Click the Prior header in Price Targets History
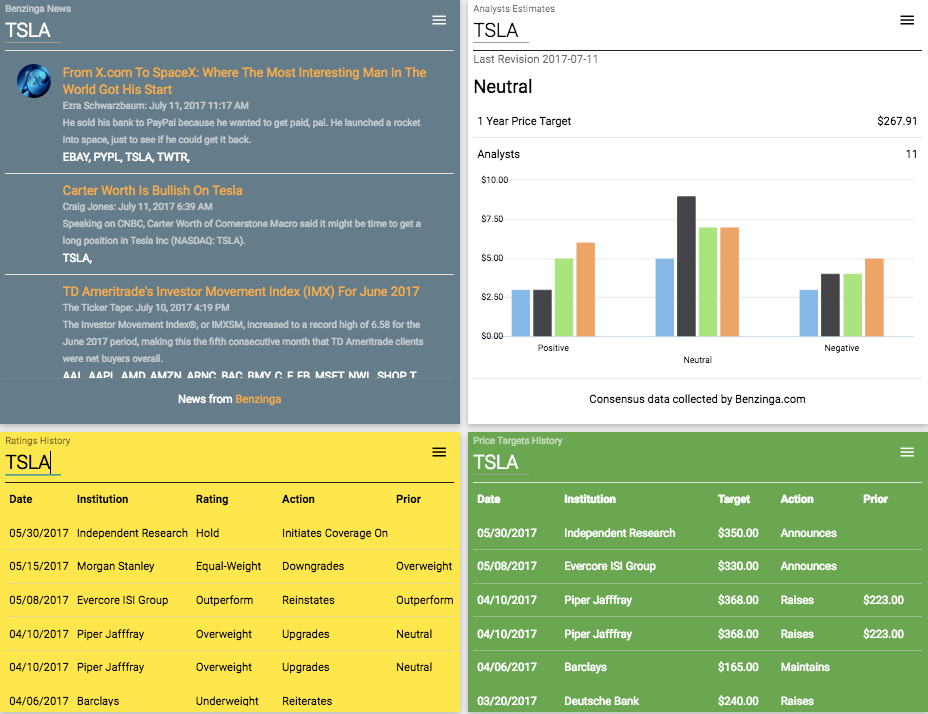 [875, 499]
